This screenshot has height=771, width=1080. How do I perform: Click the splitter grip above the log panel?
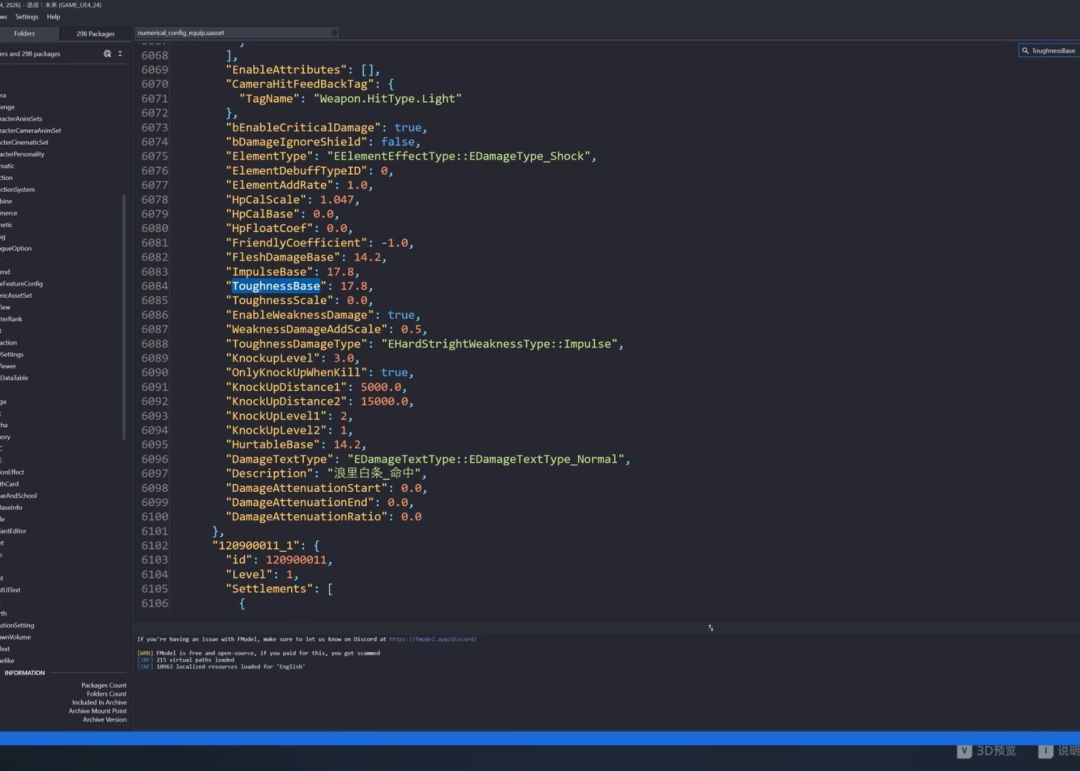click(711, 627)
